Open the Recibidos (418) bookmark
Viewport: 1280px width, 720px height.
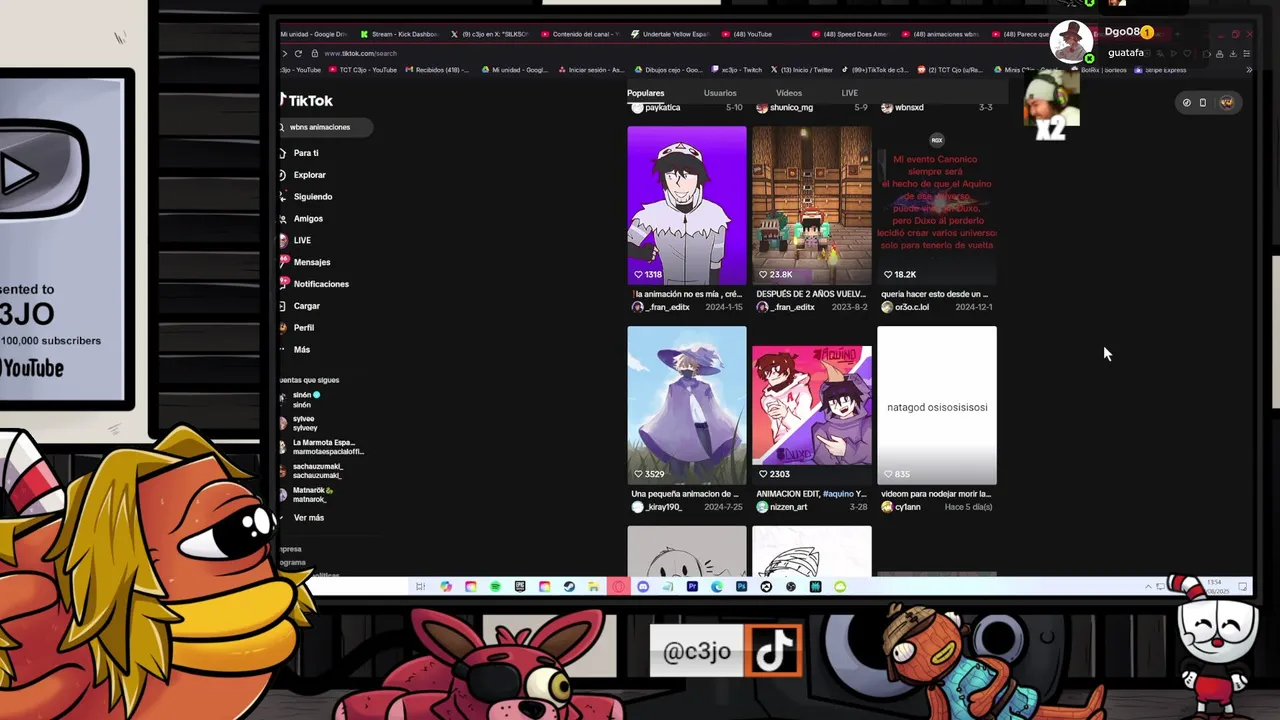pyautogui.click(x=437, y=70)
